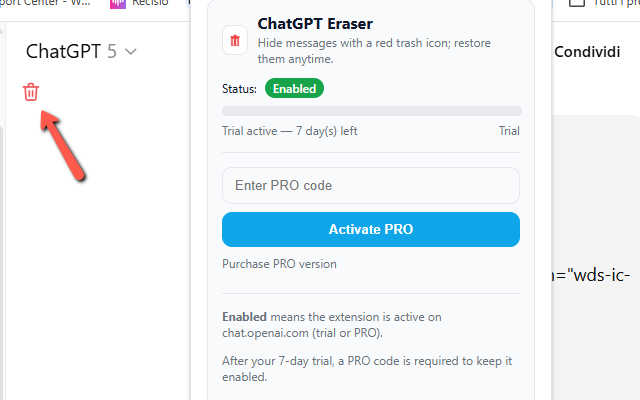Click the Condividi share button
Image resolution: width=640 pixels, height=400 pixels.
[594, 51]
